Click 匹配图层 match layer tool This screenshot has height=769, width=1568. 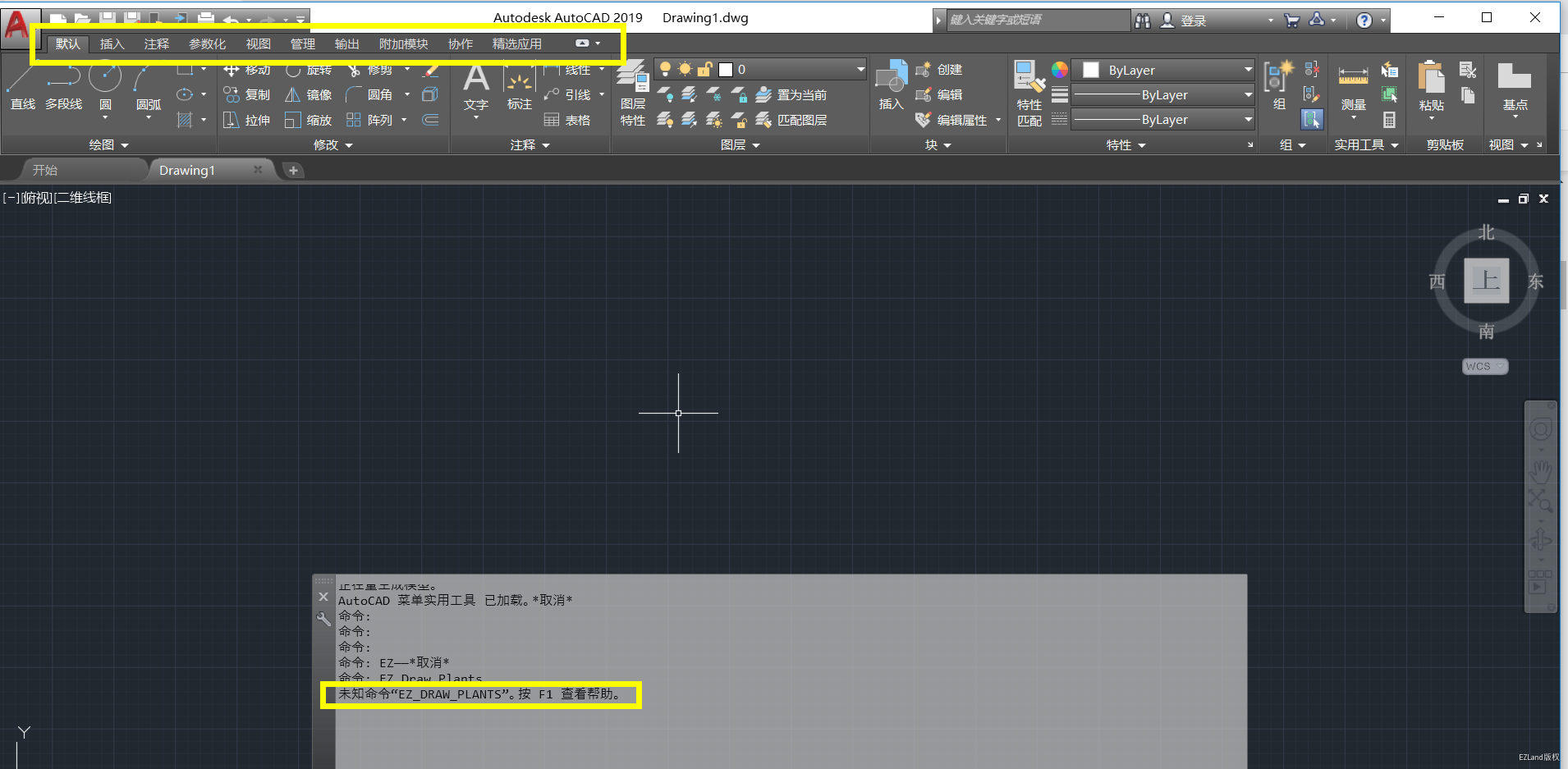791,121
